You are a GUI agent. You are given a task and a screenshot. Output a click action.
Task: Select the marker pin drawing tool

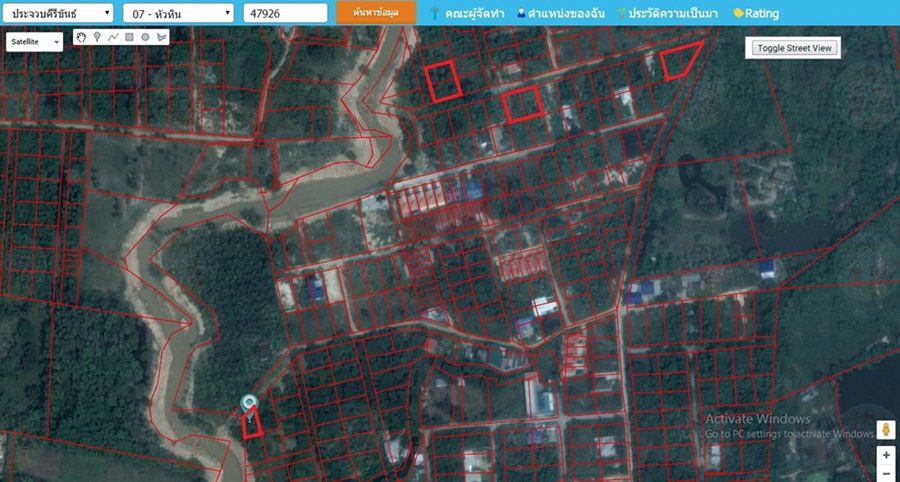tap(97, 37)
